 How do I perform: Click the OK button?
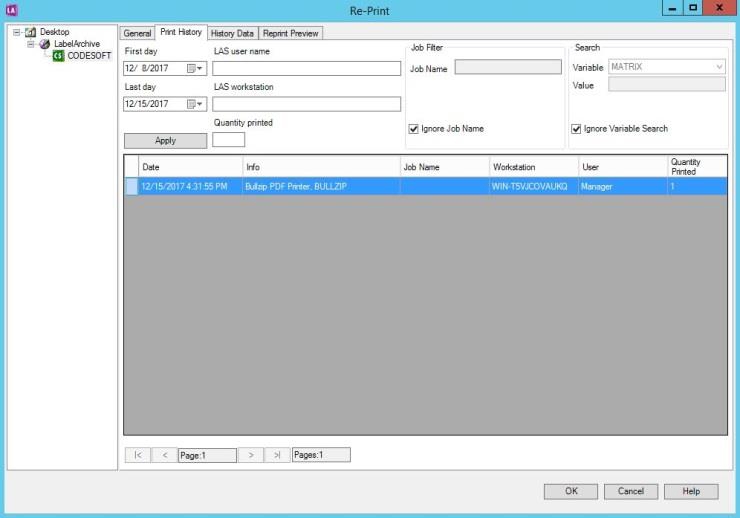pyautogui.click(x=571, y=491)
